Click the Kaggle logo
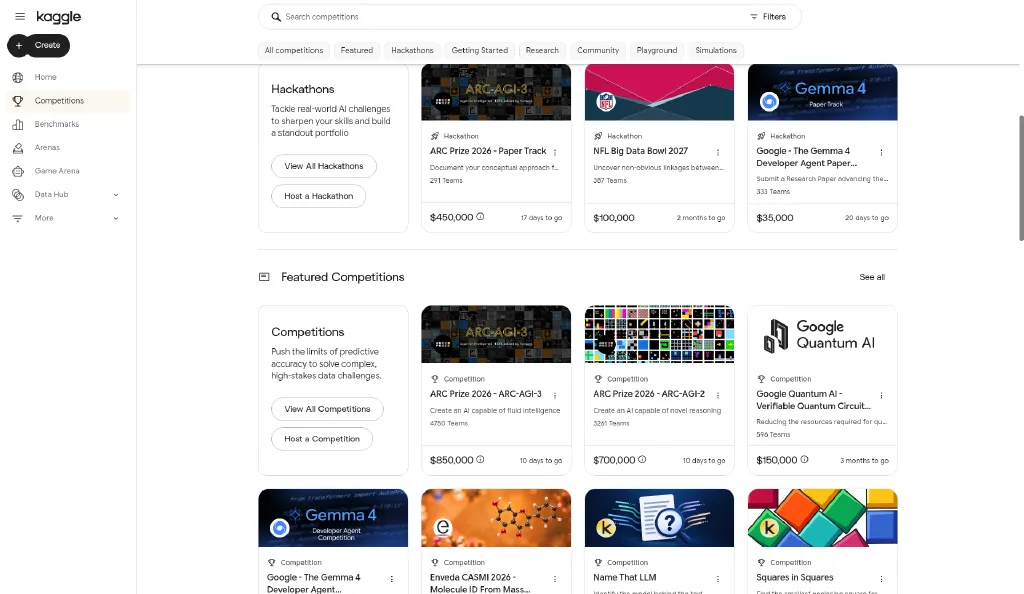 pyautogui.click(x=59, y=17)
